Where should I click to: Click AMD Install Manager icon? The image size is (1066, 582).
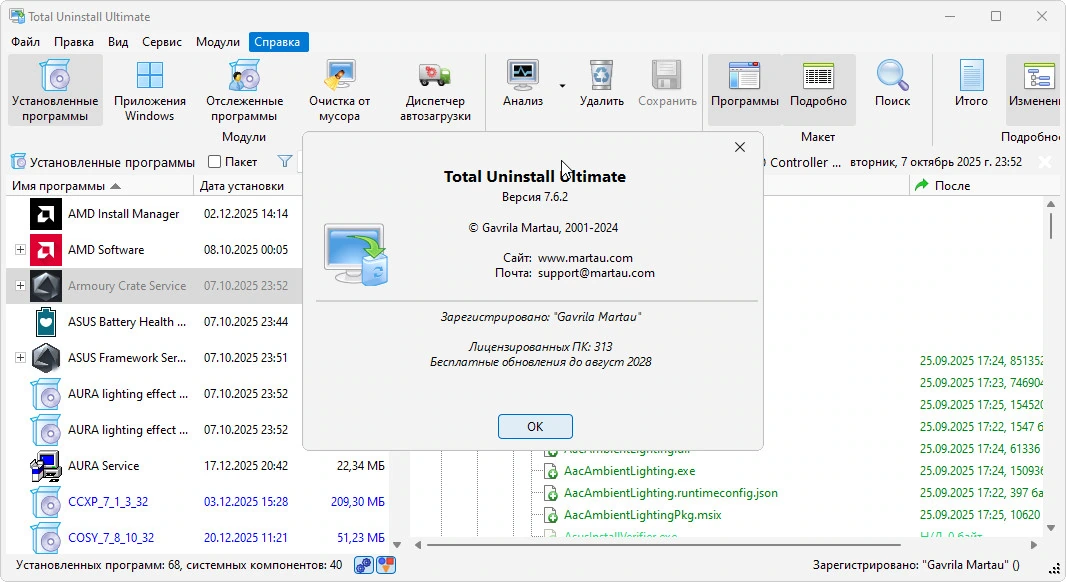pyautogui.click(x=46, y=213)
